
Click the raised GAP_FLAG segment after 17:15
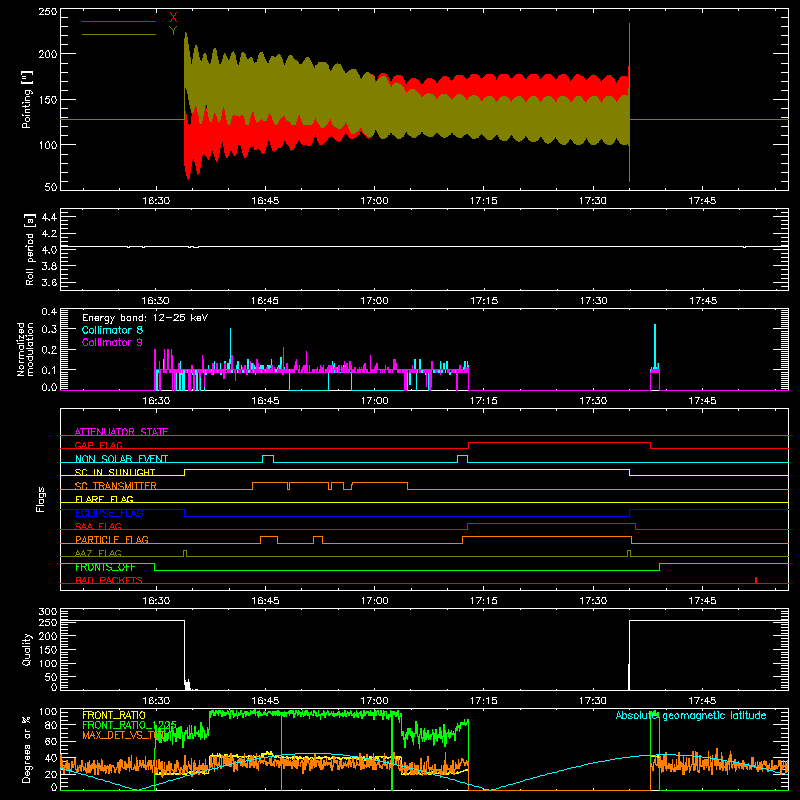(559, 443)
